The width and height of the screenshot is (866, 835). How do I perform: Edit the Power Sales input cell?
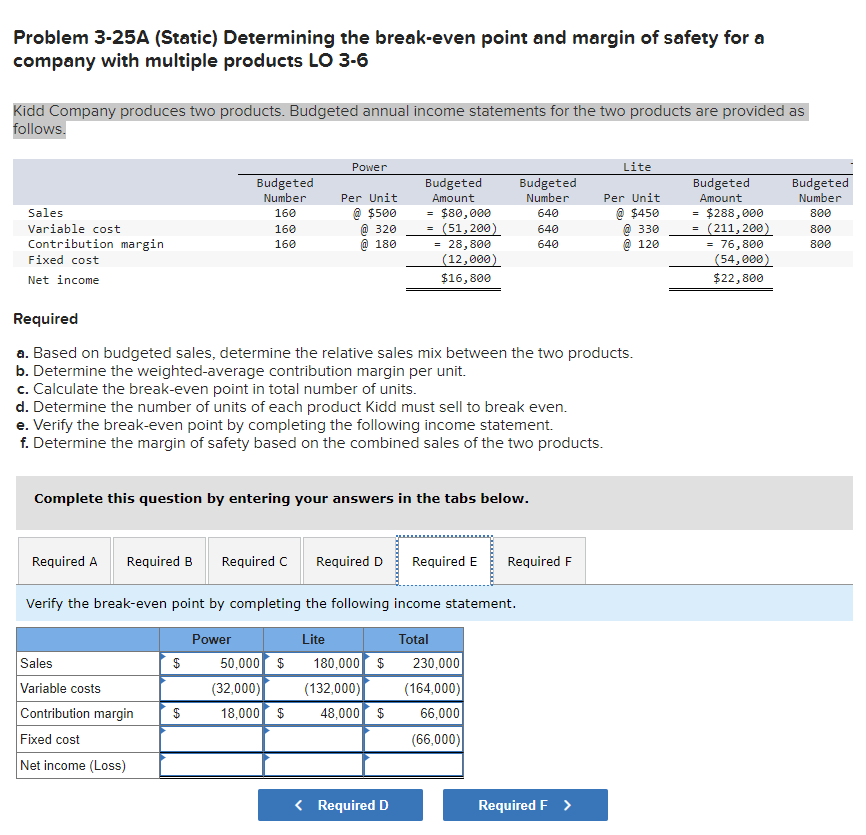pyautogui.click(x=212, y=663)
